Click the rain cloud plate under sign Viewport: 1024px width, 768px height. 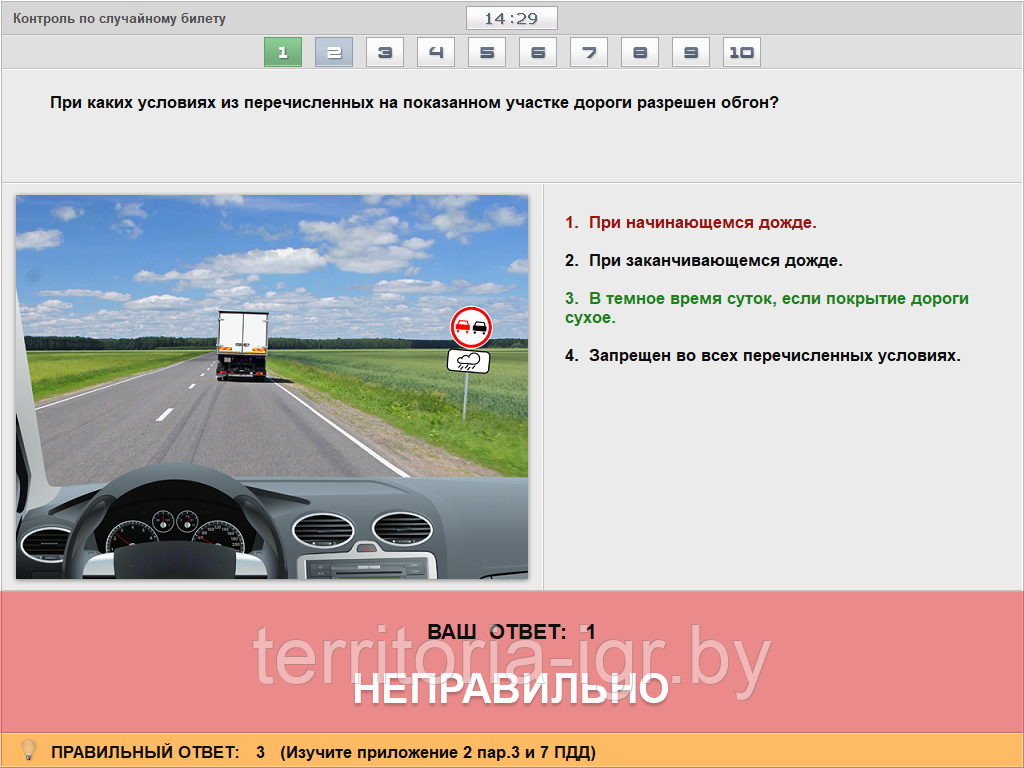468,360
